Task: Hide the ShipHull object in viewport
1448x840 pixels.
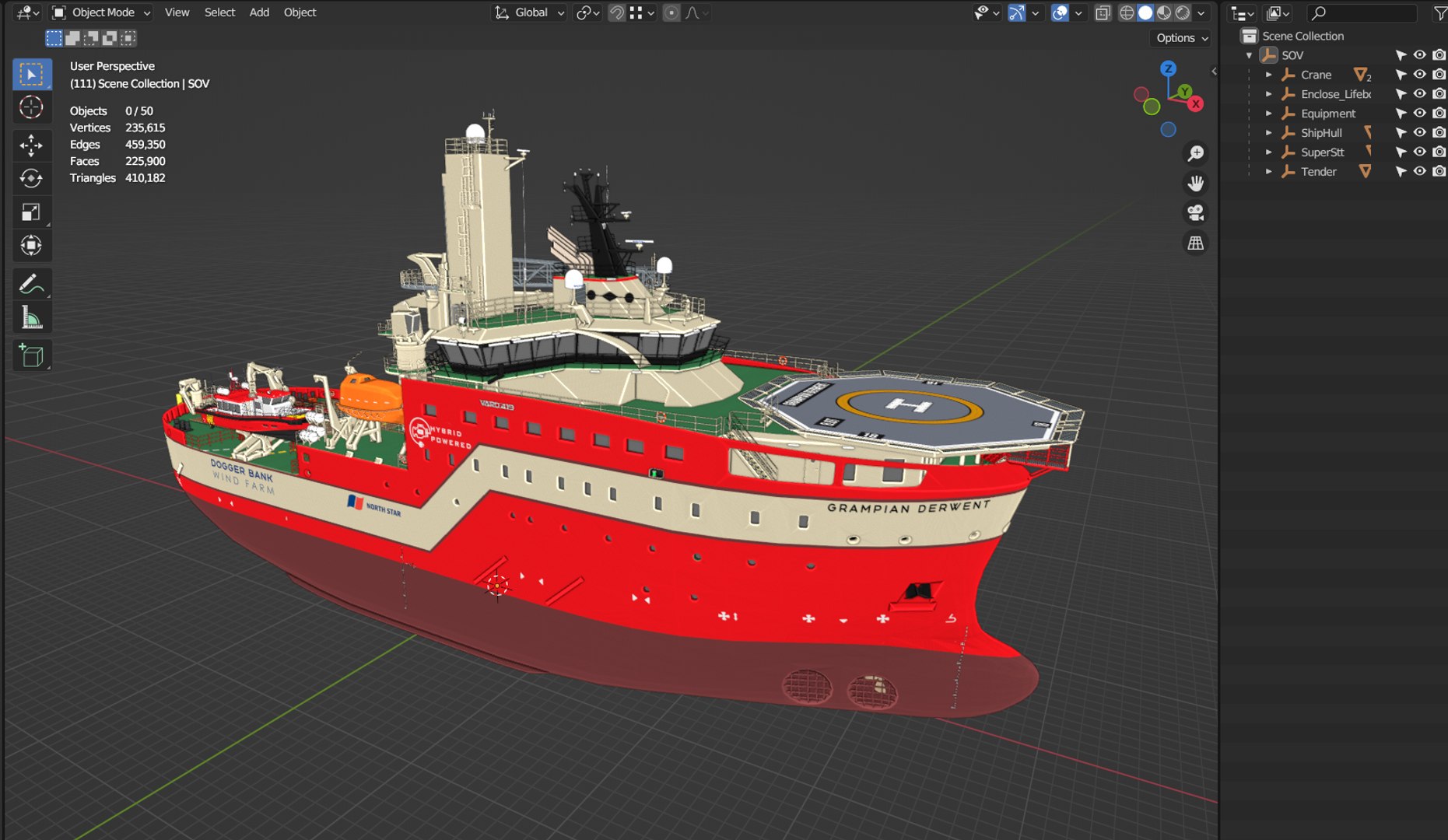Action: pyautogui.click(x=1419, y=132)
